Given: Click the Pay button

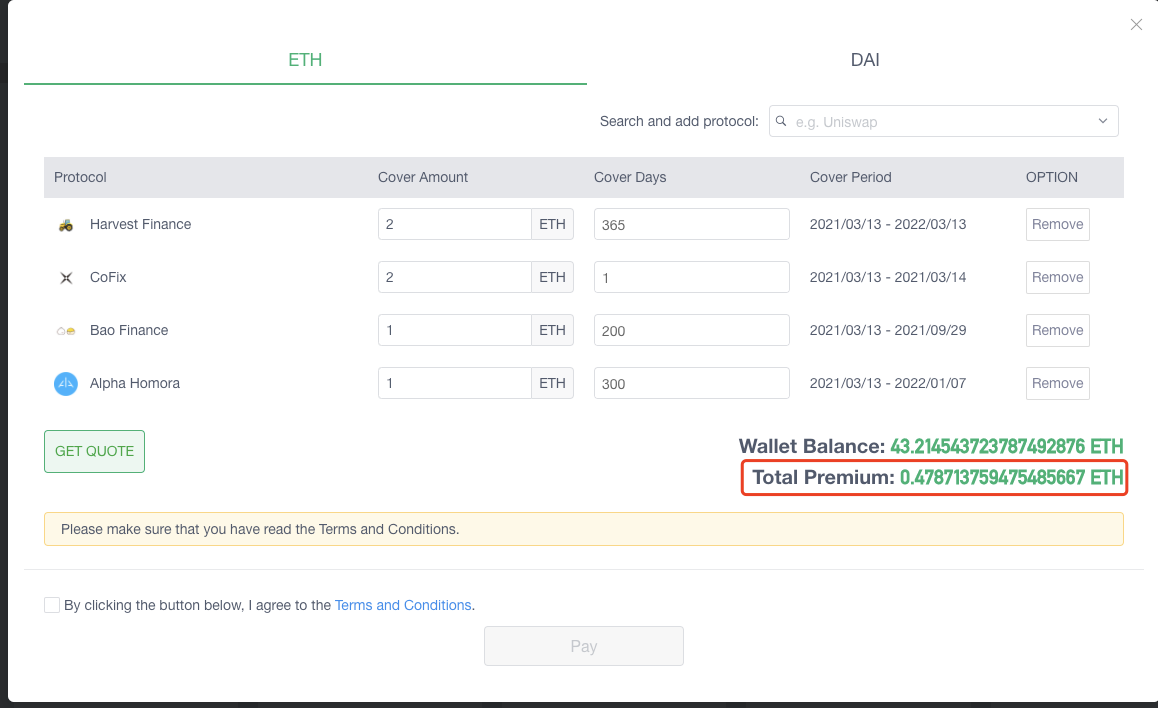Looking at the screenshot, I should [x=583, y=646].
